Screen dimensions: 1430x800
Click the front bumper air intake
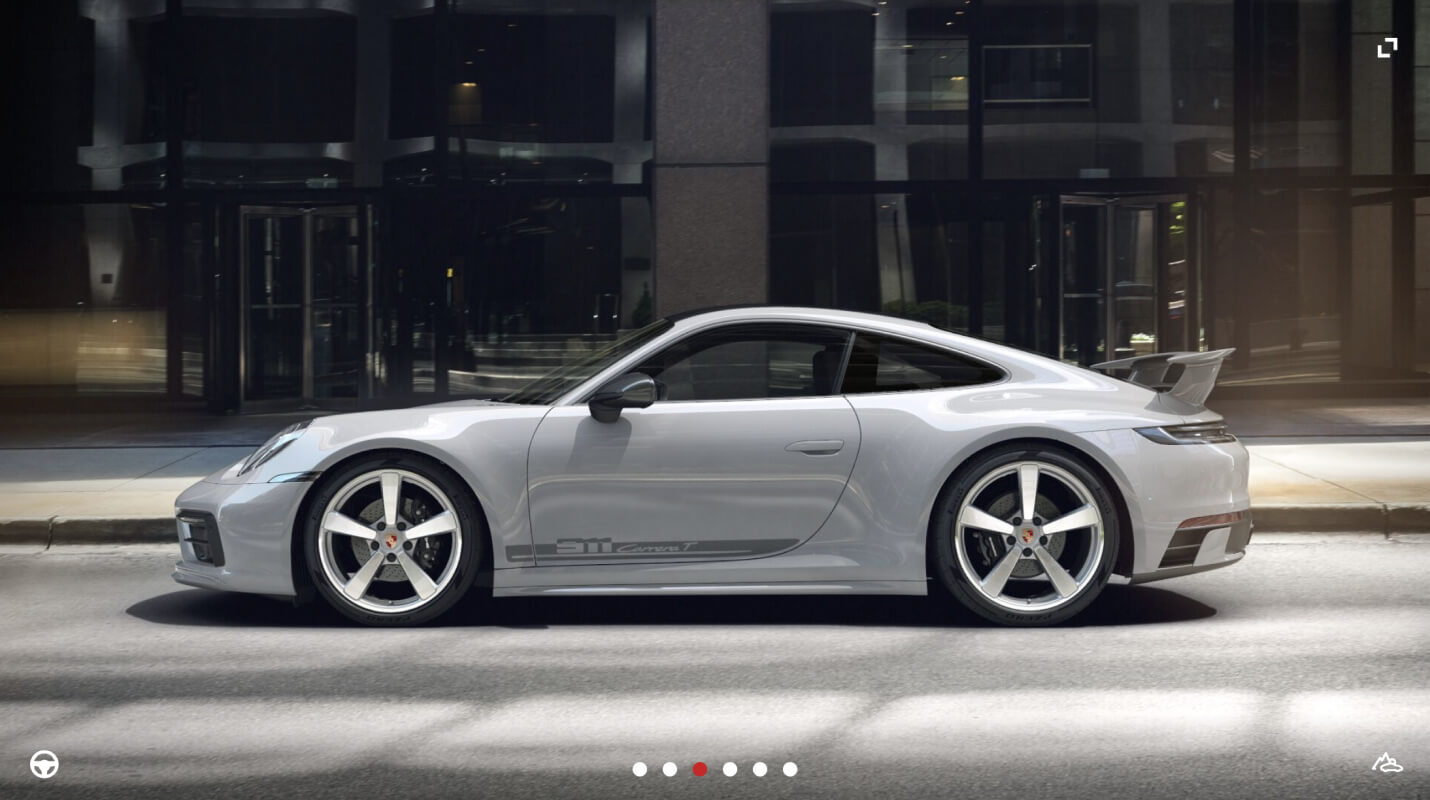tap(200, 537)
